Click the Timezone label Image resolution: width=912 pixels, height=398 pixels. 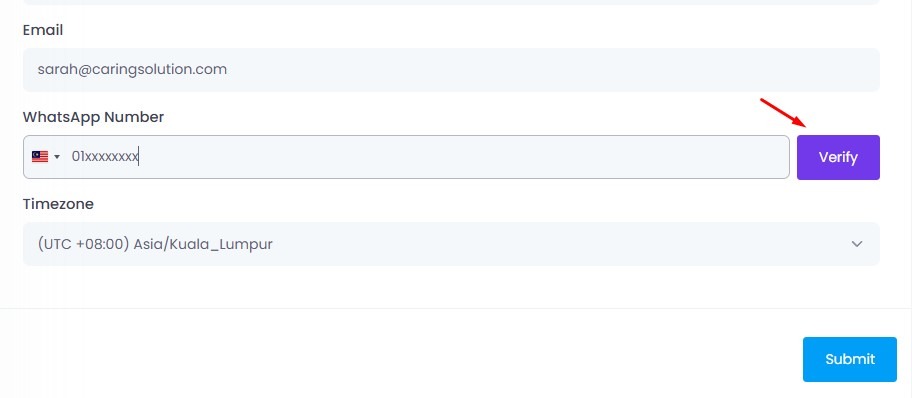[58, 204]
